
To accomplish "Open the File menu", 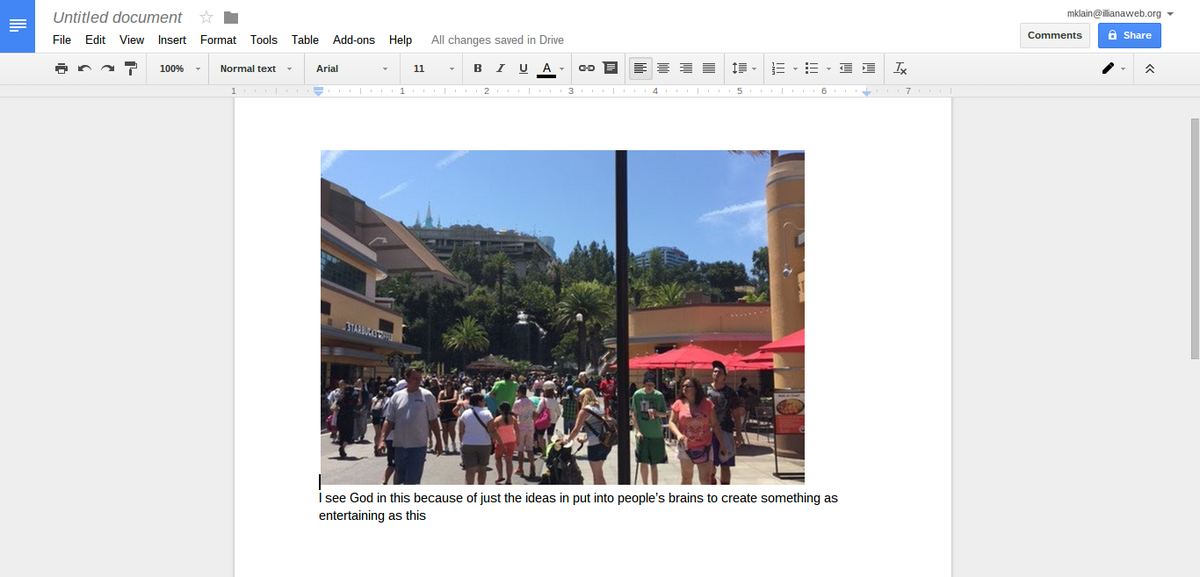I will pos(62,40).
